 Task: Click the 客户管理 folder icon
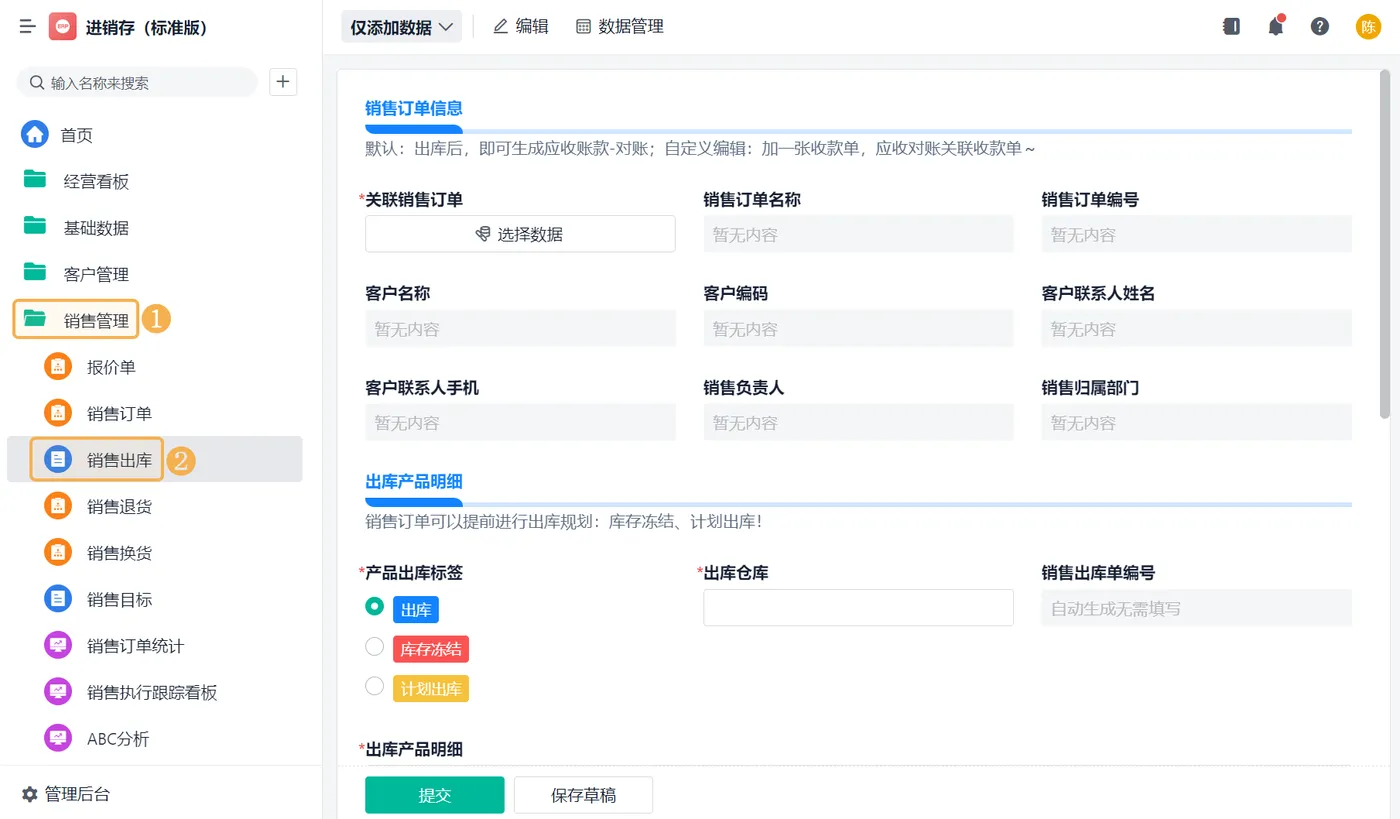(35, 272)
